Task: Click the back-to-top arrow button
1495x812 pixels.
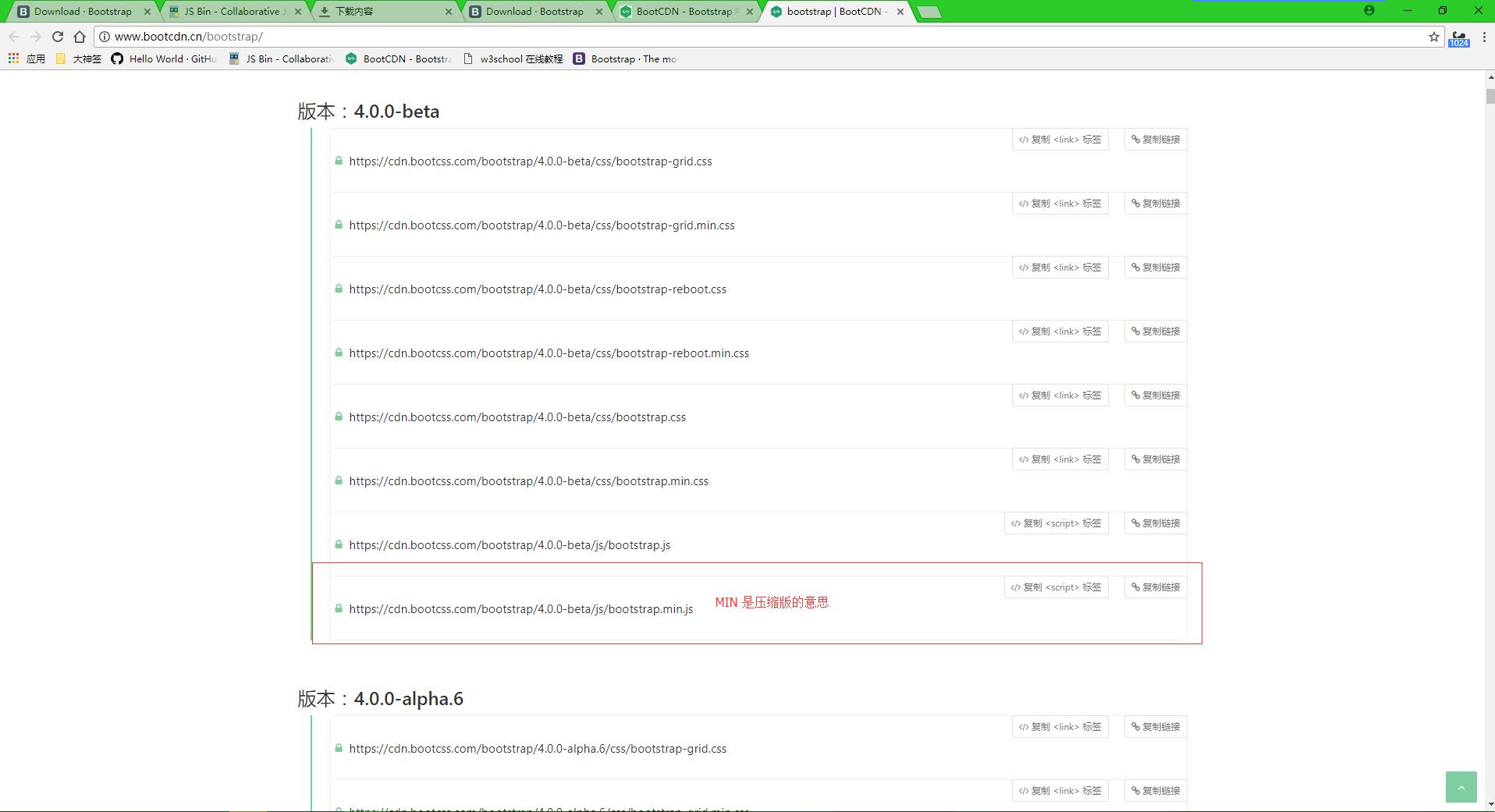Action: tap(1461, 787)
